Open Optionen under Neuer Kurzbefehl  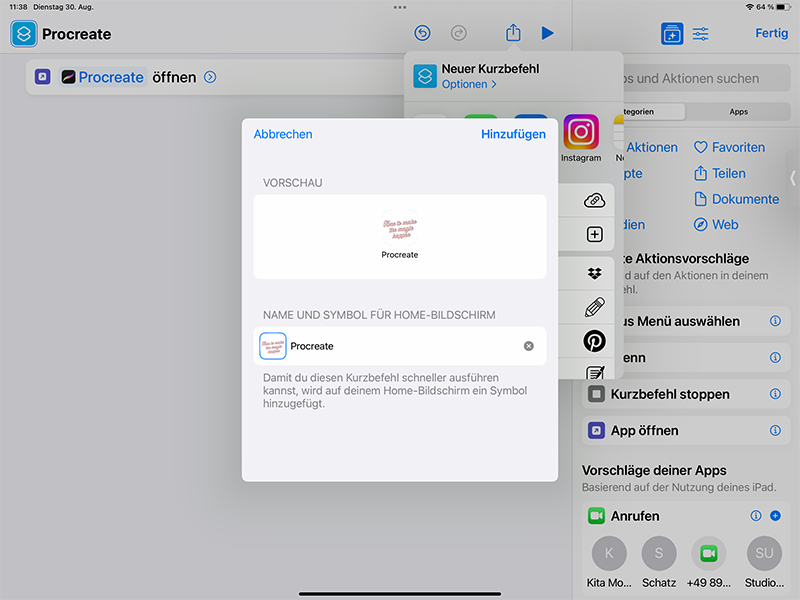(469, 84)
